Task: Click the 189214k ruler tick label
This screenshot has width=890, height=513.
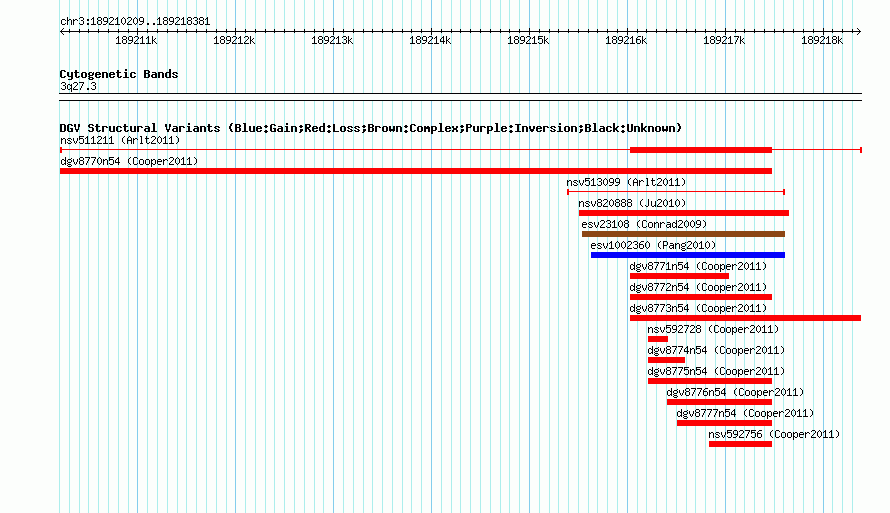Action: click(430, 40)
